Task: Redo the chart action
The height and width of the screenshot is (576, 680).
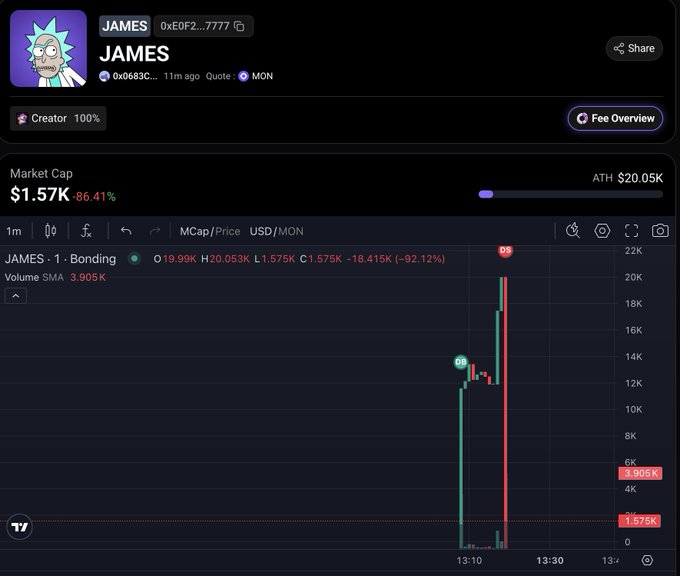Action: pyautogui.click(x=155, y=231)
